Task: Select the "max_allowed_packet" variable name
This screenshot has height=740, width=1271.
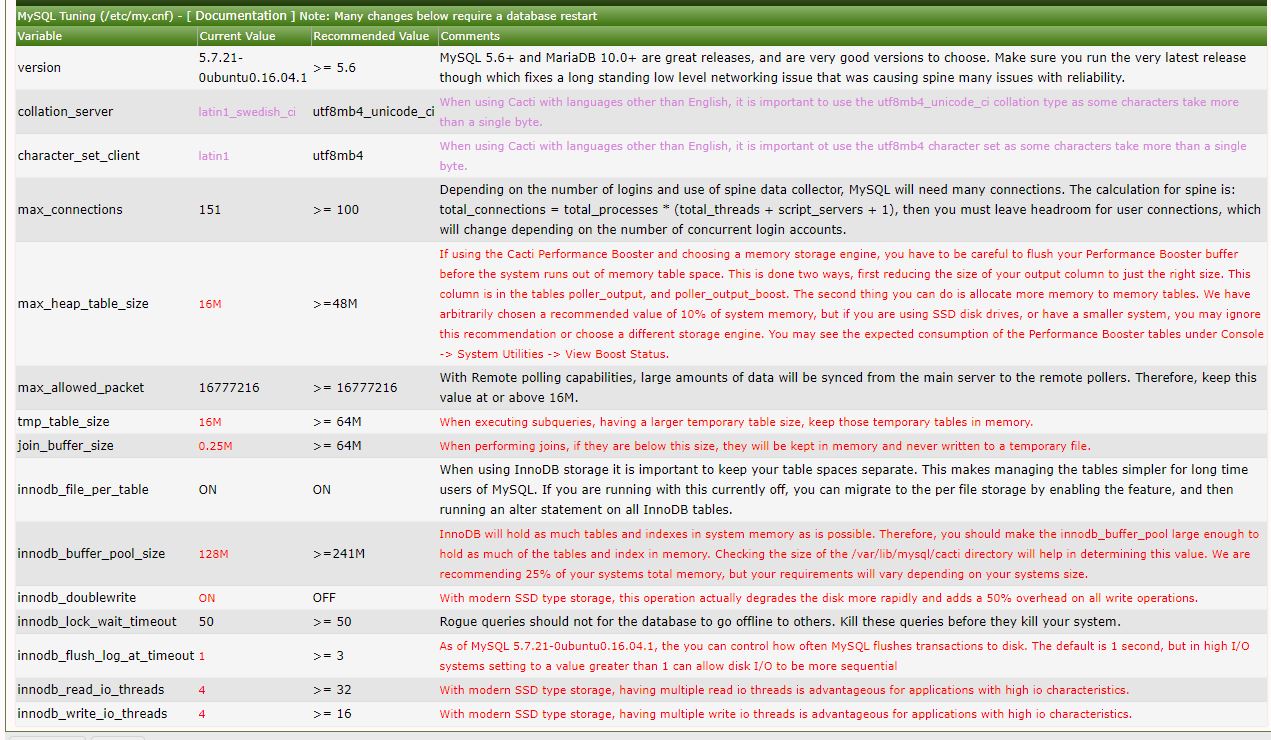Action: click(x=81, y=388)
